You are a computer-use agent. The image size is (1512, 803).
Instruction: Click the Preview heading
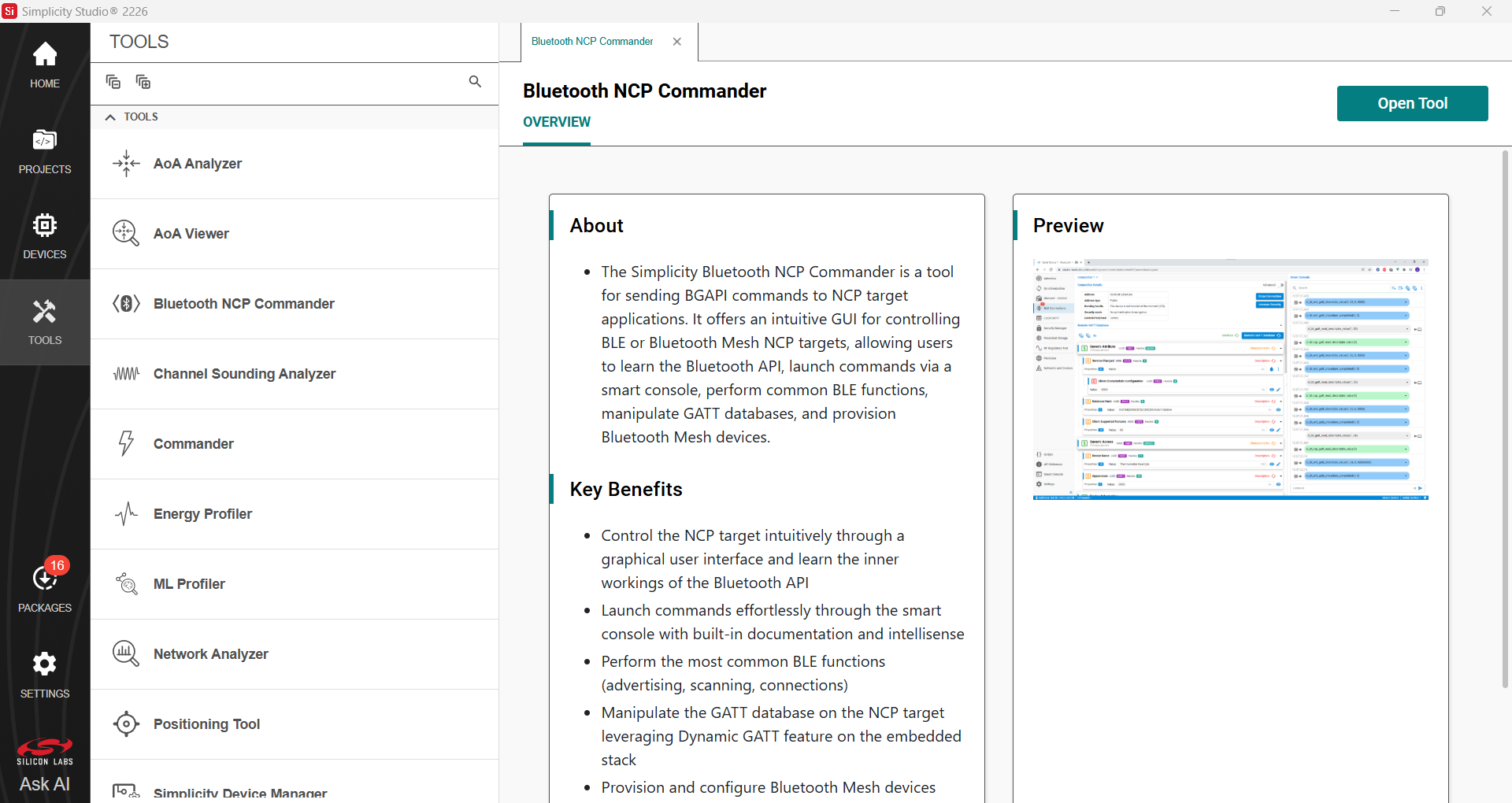(x=1068, y=226)
